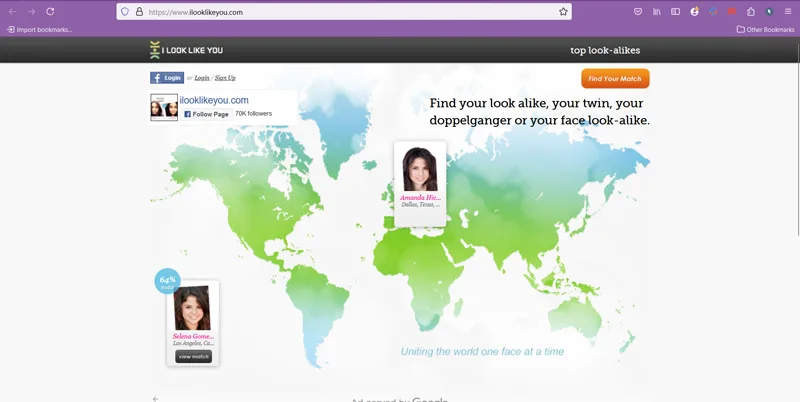Click the URL address bar field

[x=344, y=12]
